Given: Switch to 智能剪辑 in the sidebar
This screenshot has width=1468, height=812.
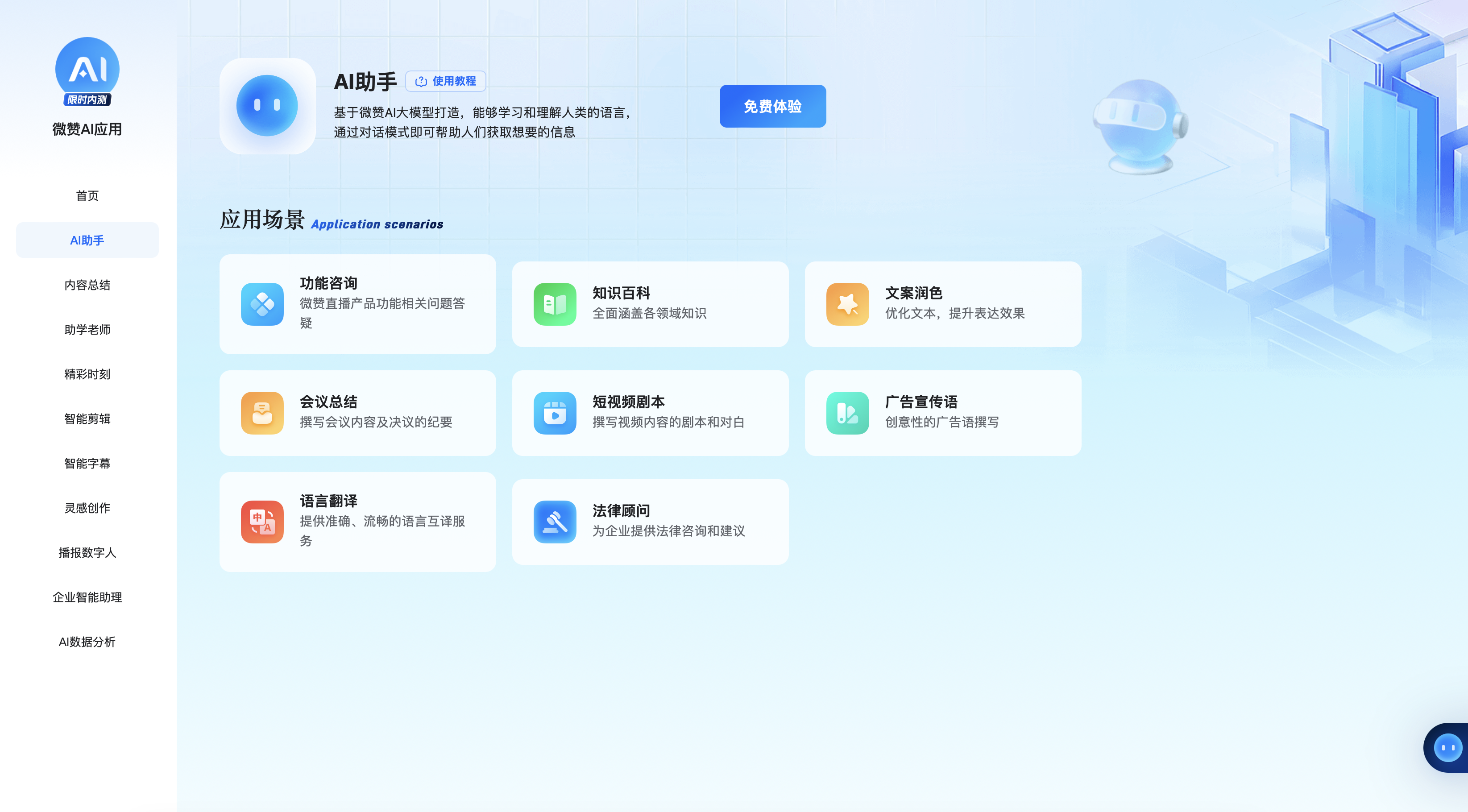Looking at the screenshot, I should [x=87, y=419].
